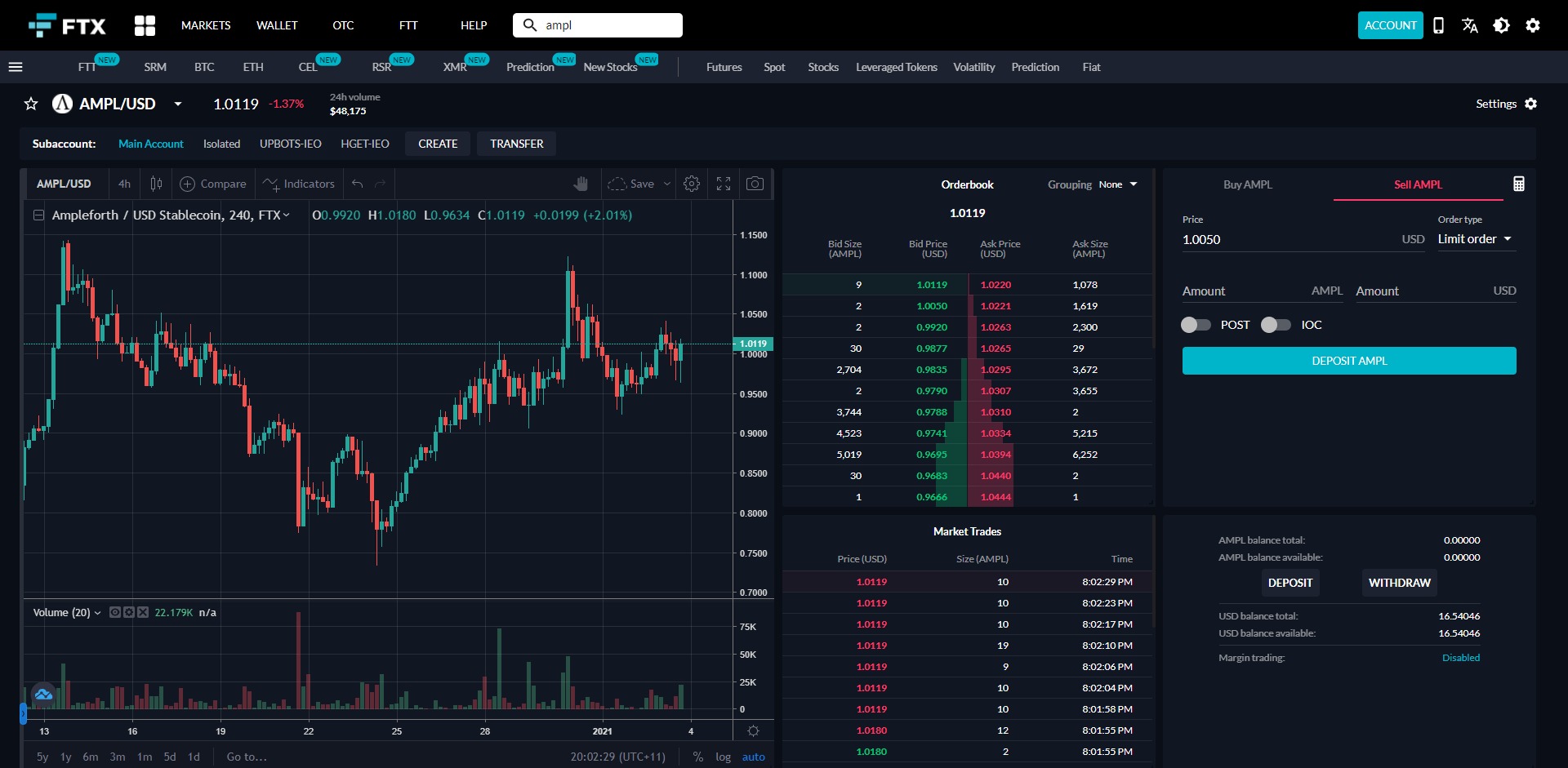Open the WALLET menu

click(277, 25)
